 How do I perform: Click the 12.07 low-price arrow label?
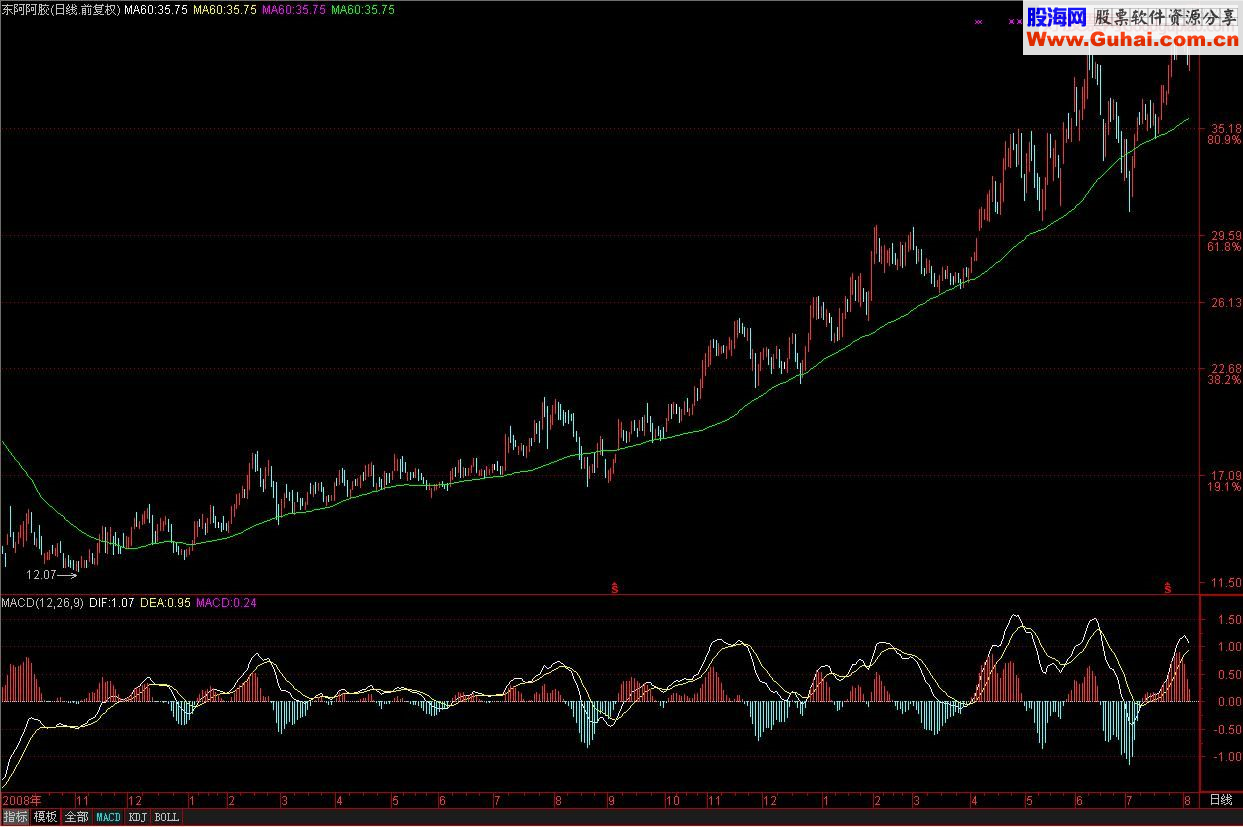(52, 575)
